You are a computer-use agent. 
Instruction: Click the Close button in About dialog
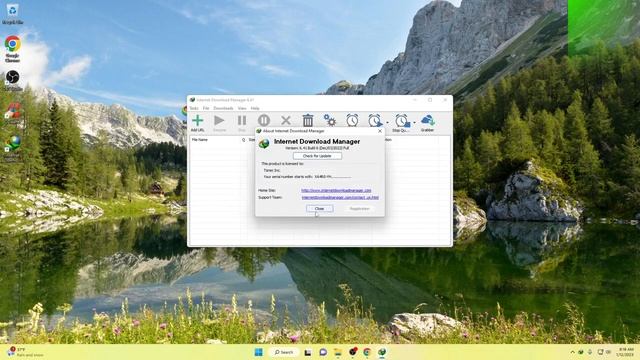point(319,209)
